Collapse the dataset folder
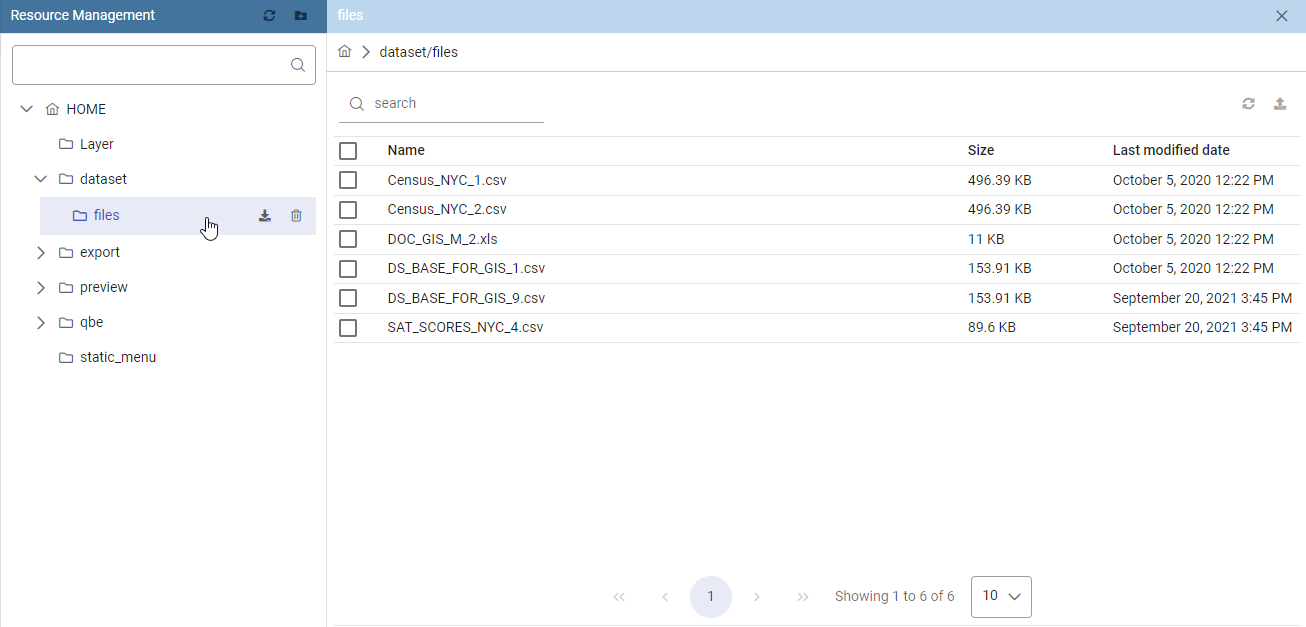1306x627 pixels. coord(41,179)
